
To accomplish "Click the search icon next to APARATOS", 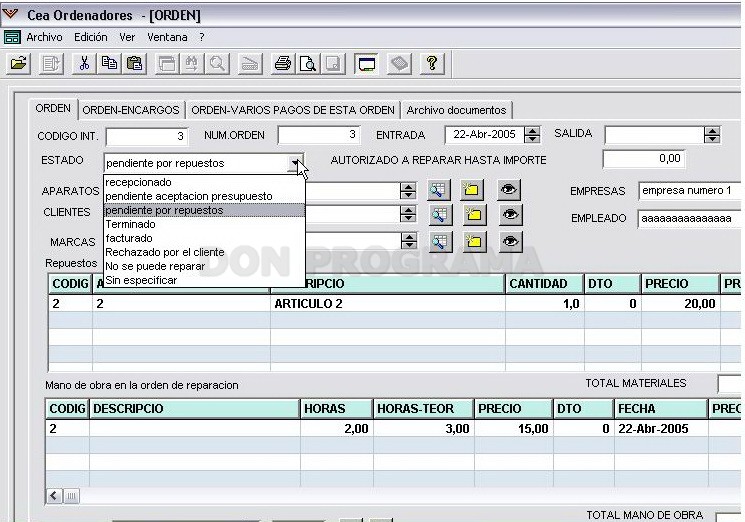I will (x=439, y=190).
